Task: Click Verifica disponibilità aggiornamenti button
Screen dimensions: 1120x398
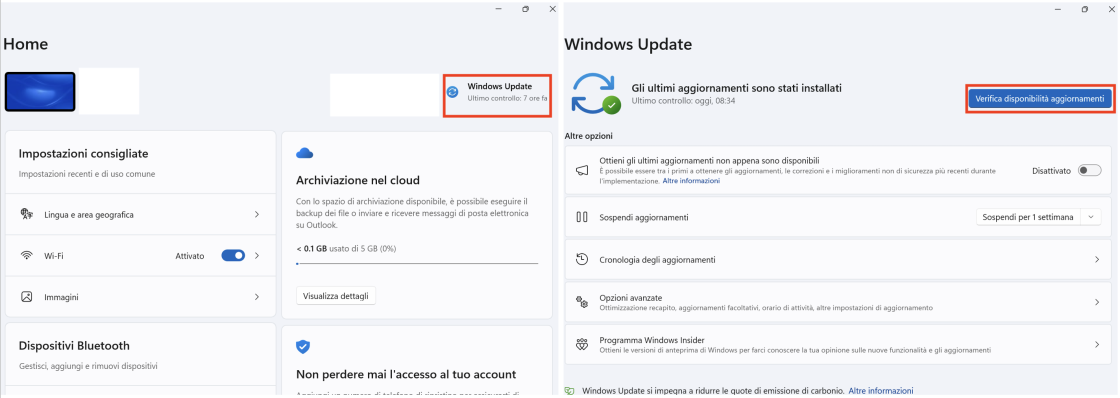Action: pyautogui.click(x=1040, y=99)
